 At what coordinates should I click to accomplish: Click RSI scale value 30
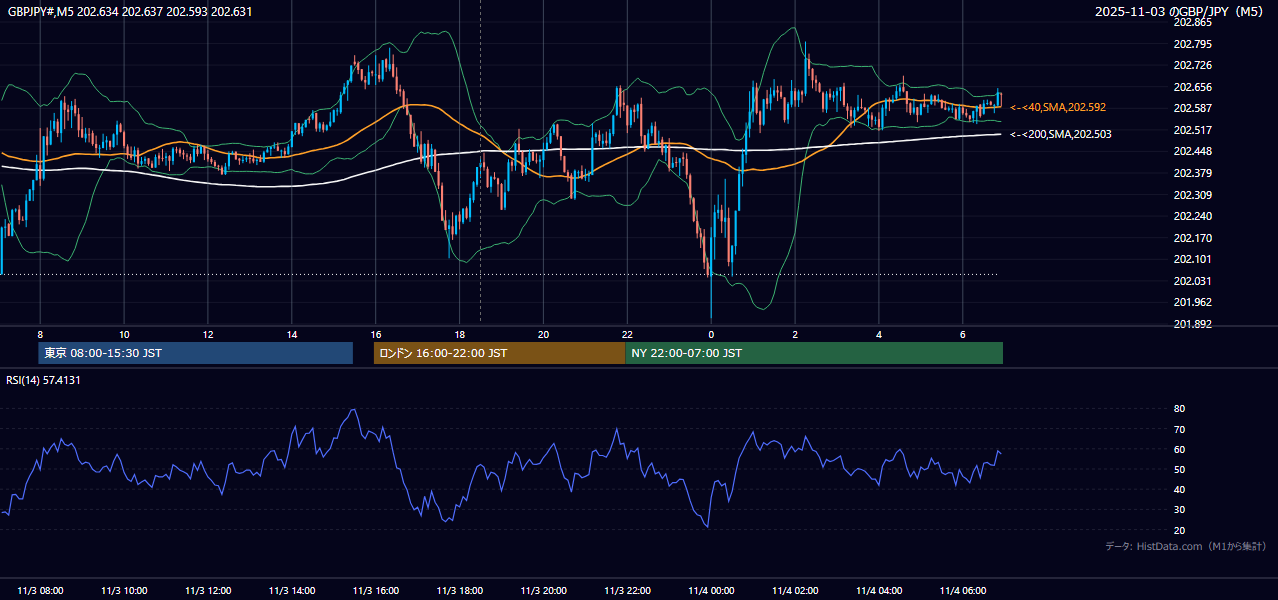(x=1179, y=510)
